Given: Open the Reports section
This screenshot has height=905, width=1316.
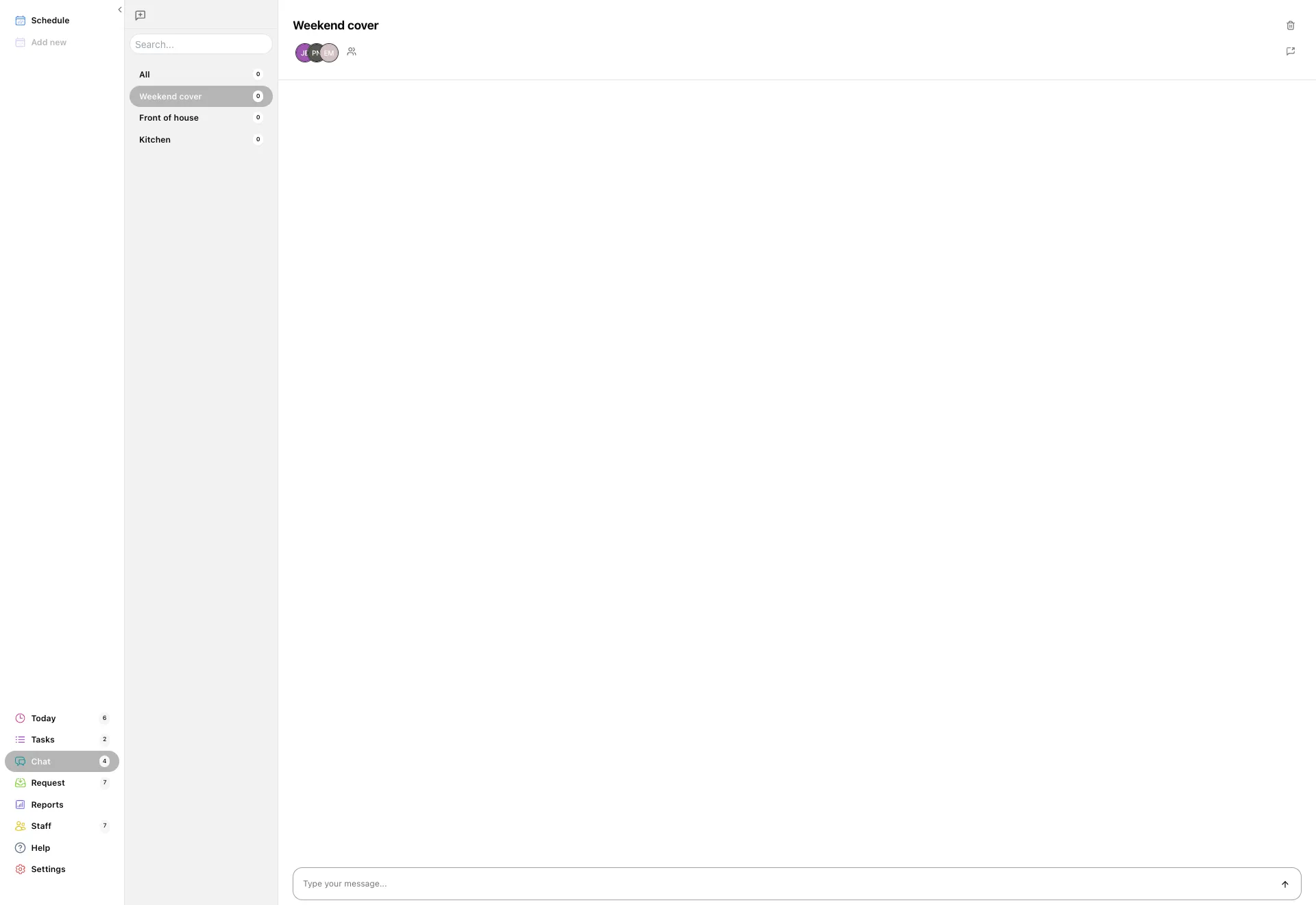Looking at the screenshot, I should [62, 805].
